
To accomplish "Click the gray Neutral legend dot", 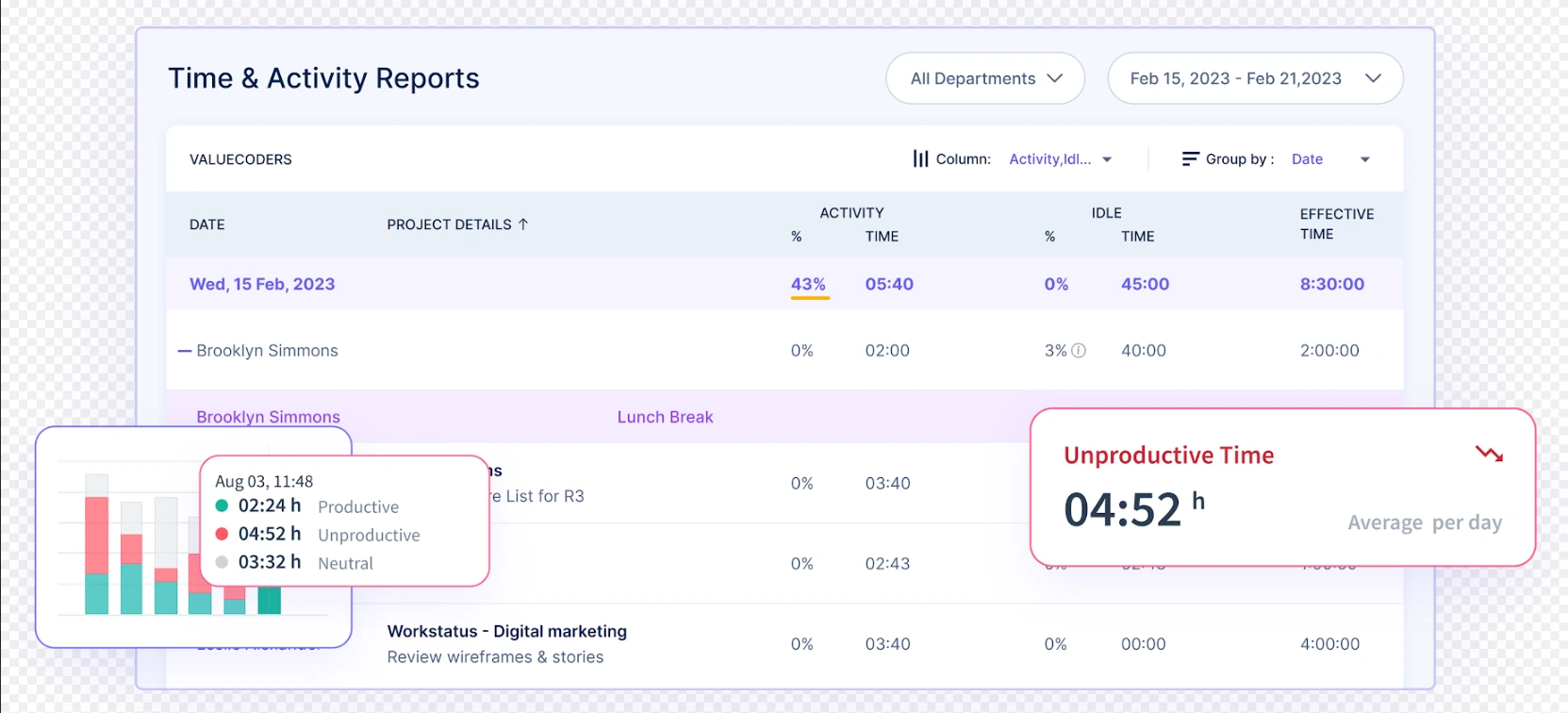I will (223, 563).
